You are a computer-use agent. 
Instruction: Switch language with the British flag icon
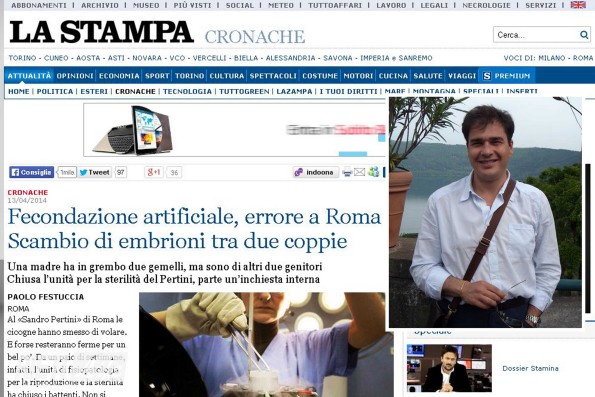click(578, 5)
